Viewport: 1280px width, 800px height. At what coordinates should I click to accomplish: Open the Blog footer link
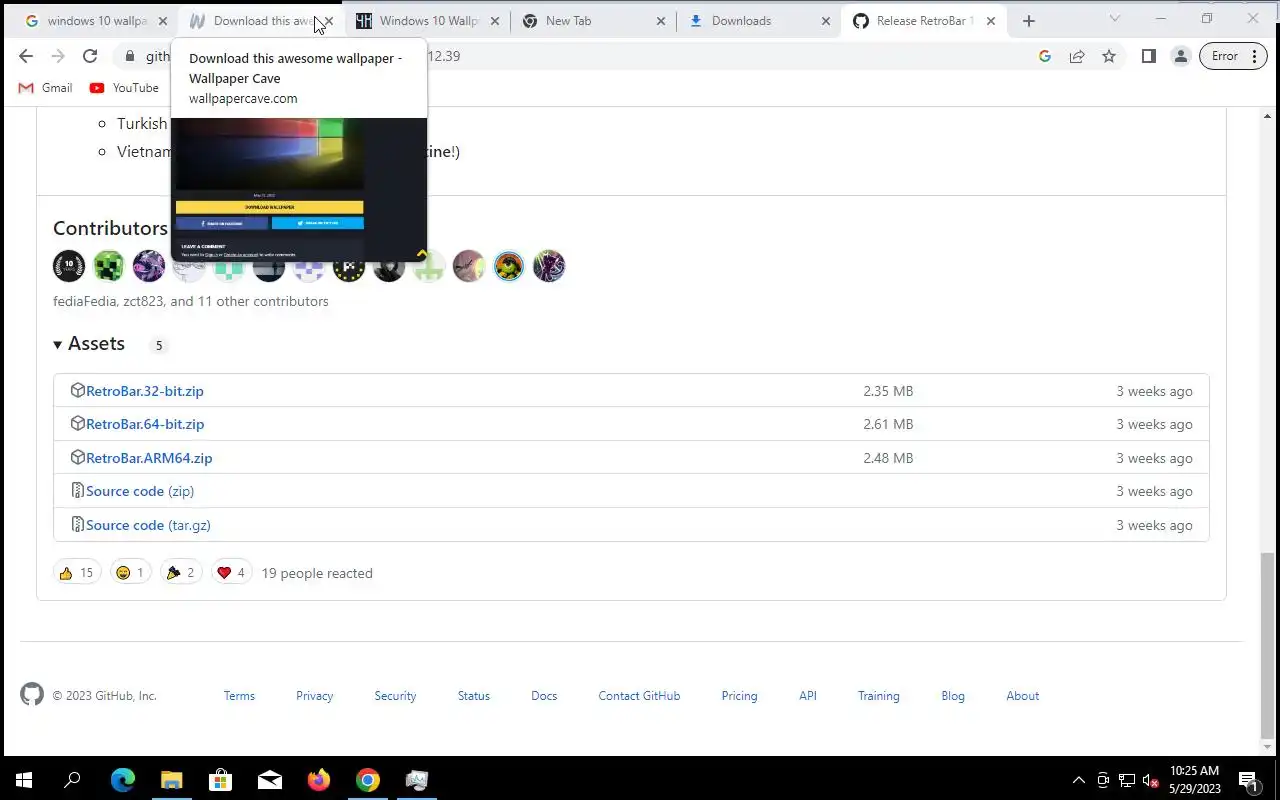point(953,696)
